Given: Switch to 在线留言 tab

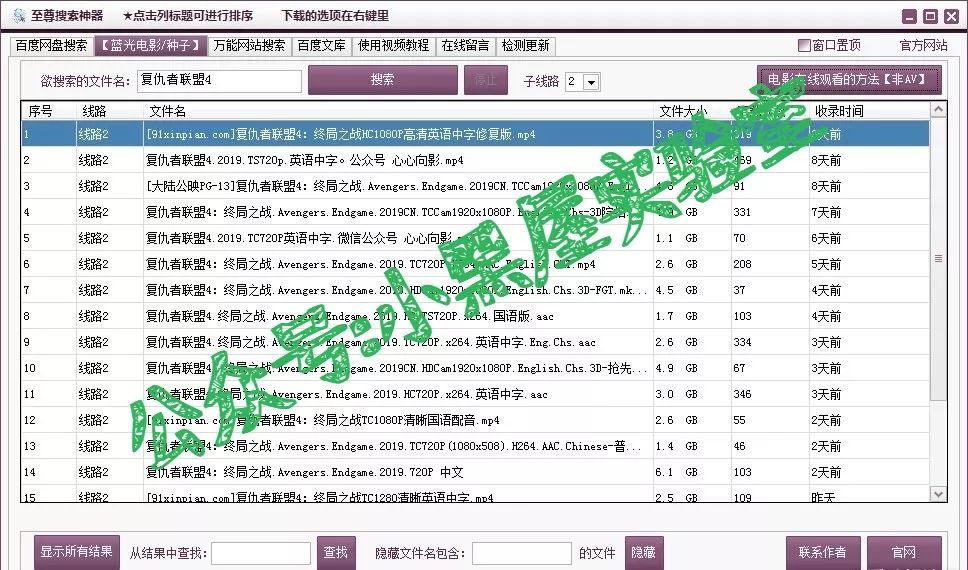Looking at the screenshot, I should 465,46.
